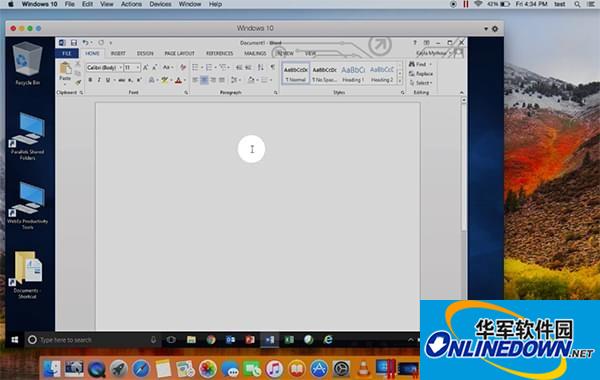Image resolution: width=600 pixels, height=380 pixels.
Task: Click the Text Effects icon
Action: click(152, 80)
